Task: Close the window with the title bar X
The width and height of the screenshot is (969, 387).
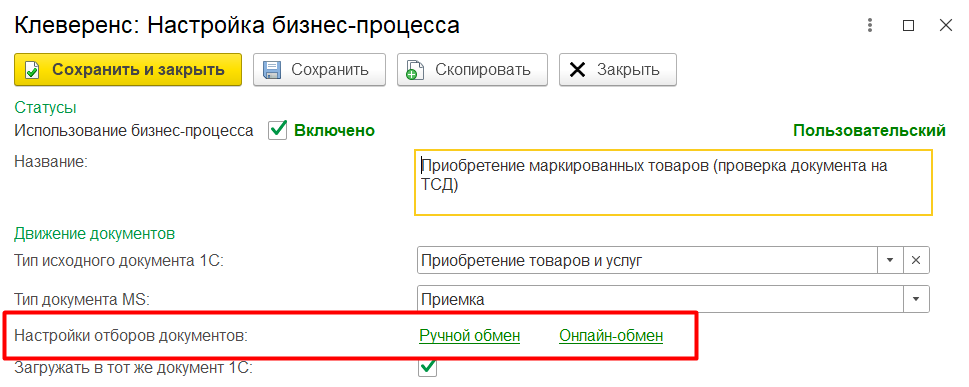Action: coord(946,25)
